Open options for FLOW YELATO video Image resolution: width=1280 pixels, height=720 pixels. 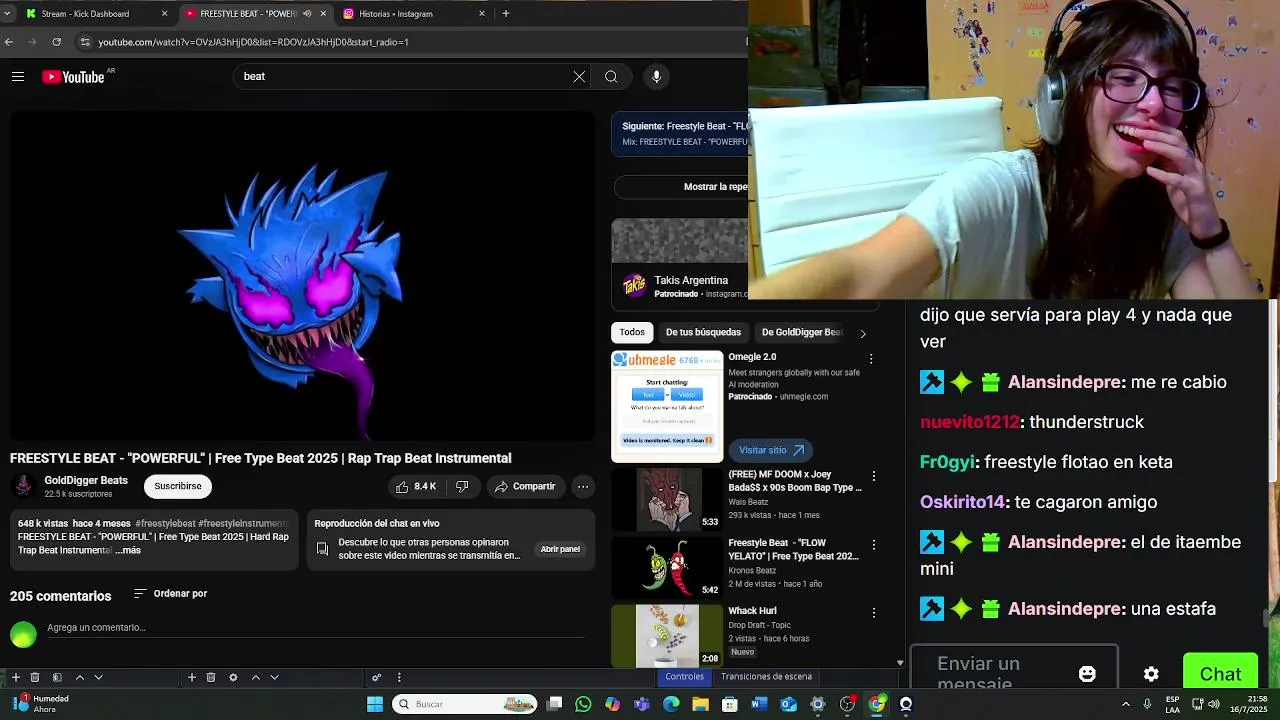[874, 545]
